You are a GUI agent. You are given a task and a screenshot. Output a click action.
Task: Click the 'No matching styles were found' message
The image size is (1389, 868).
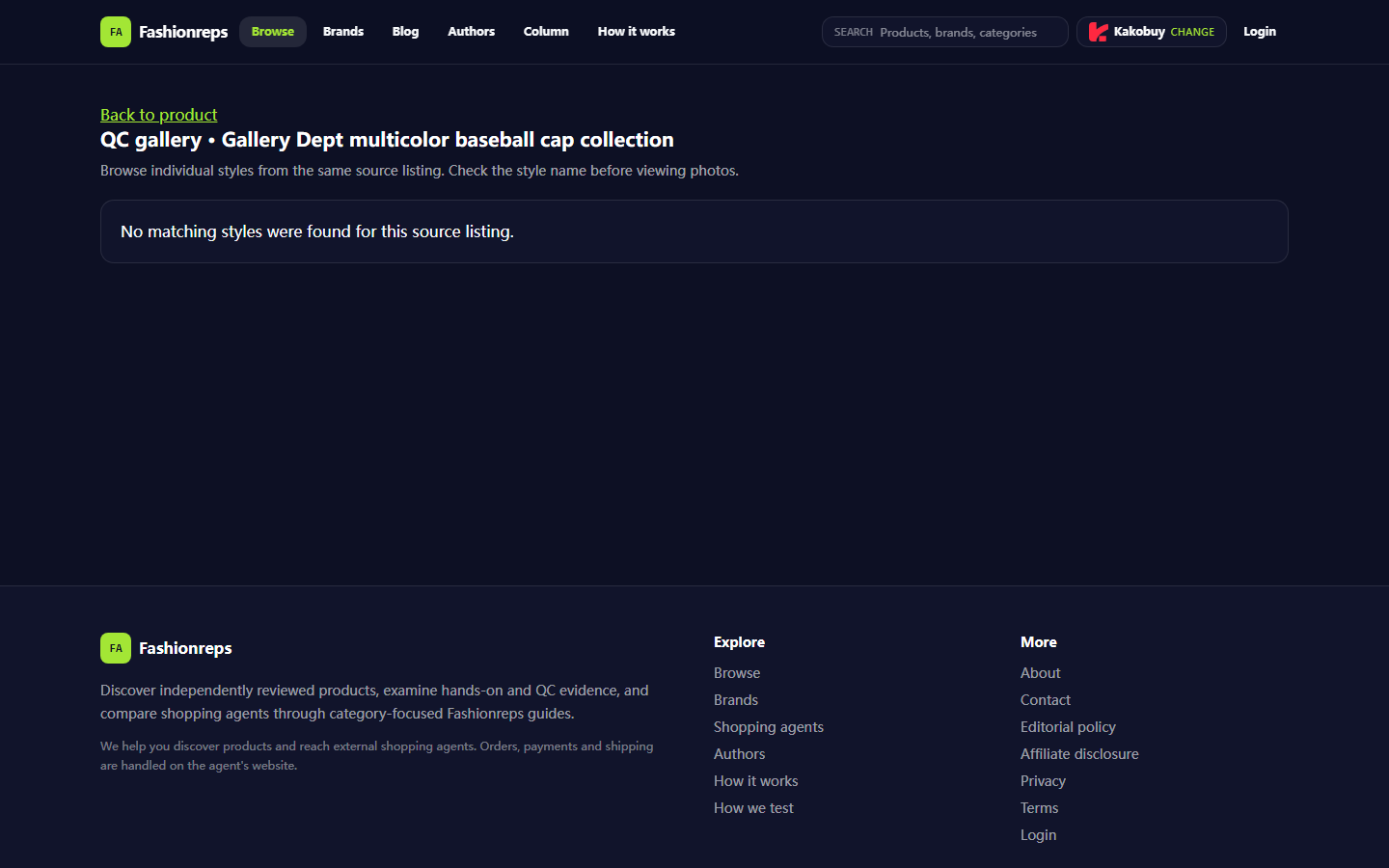click(x=317, y=231)
